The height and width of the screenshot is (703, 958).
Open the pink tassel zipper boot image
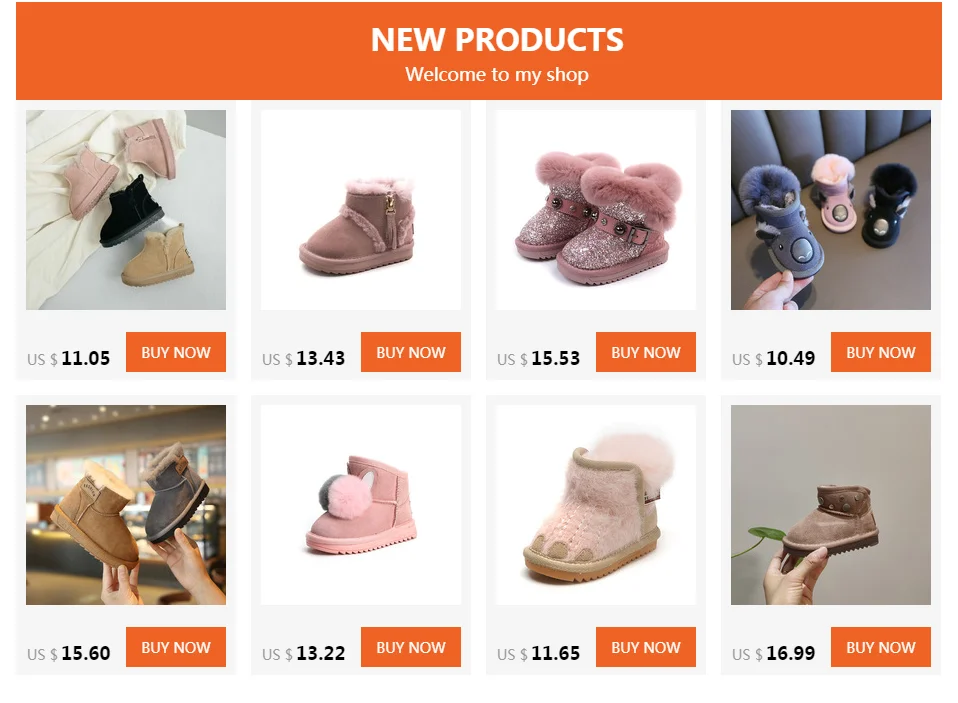click(x=360, y=209)
